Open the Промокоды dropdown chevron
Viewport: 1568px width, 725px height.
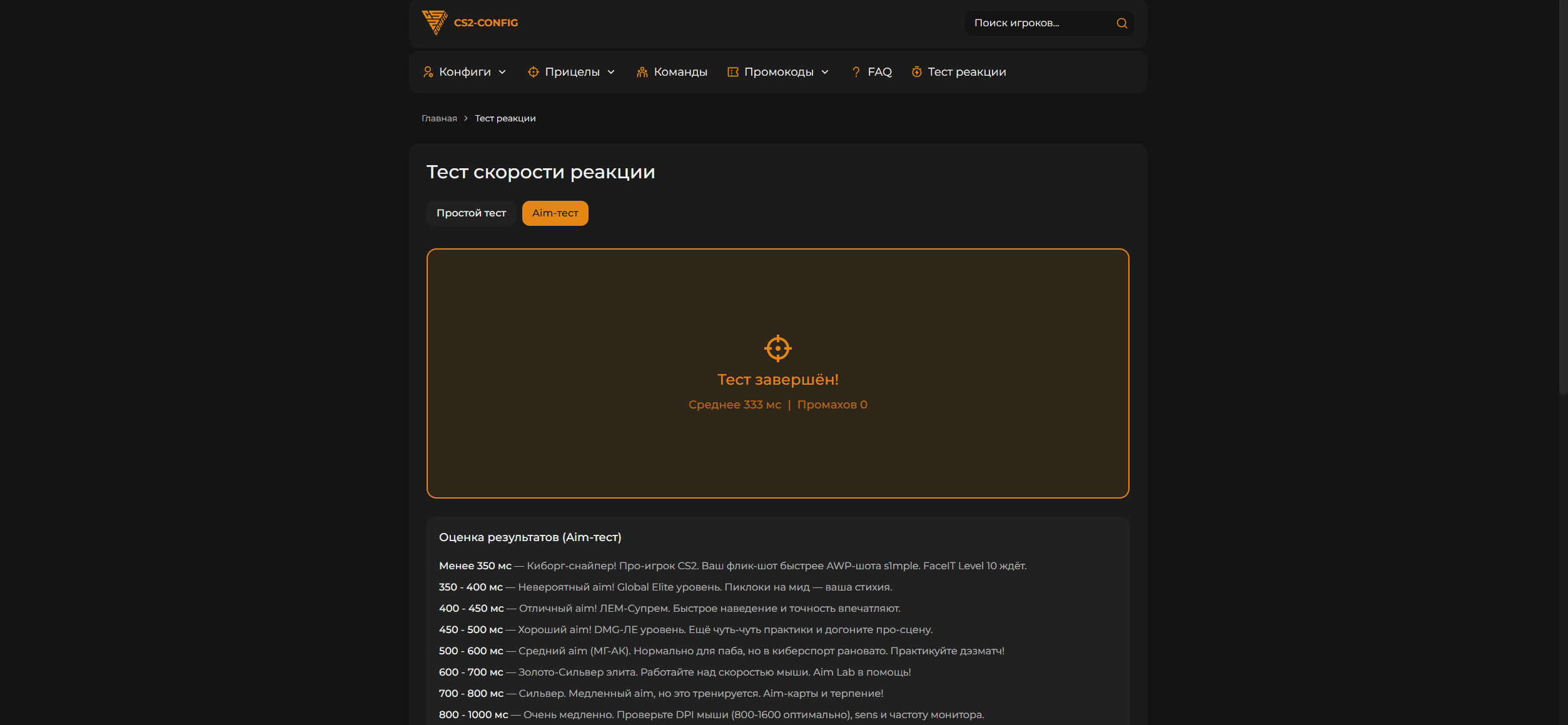tap(825, 72)
